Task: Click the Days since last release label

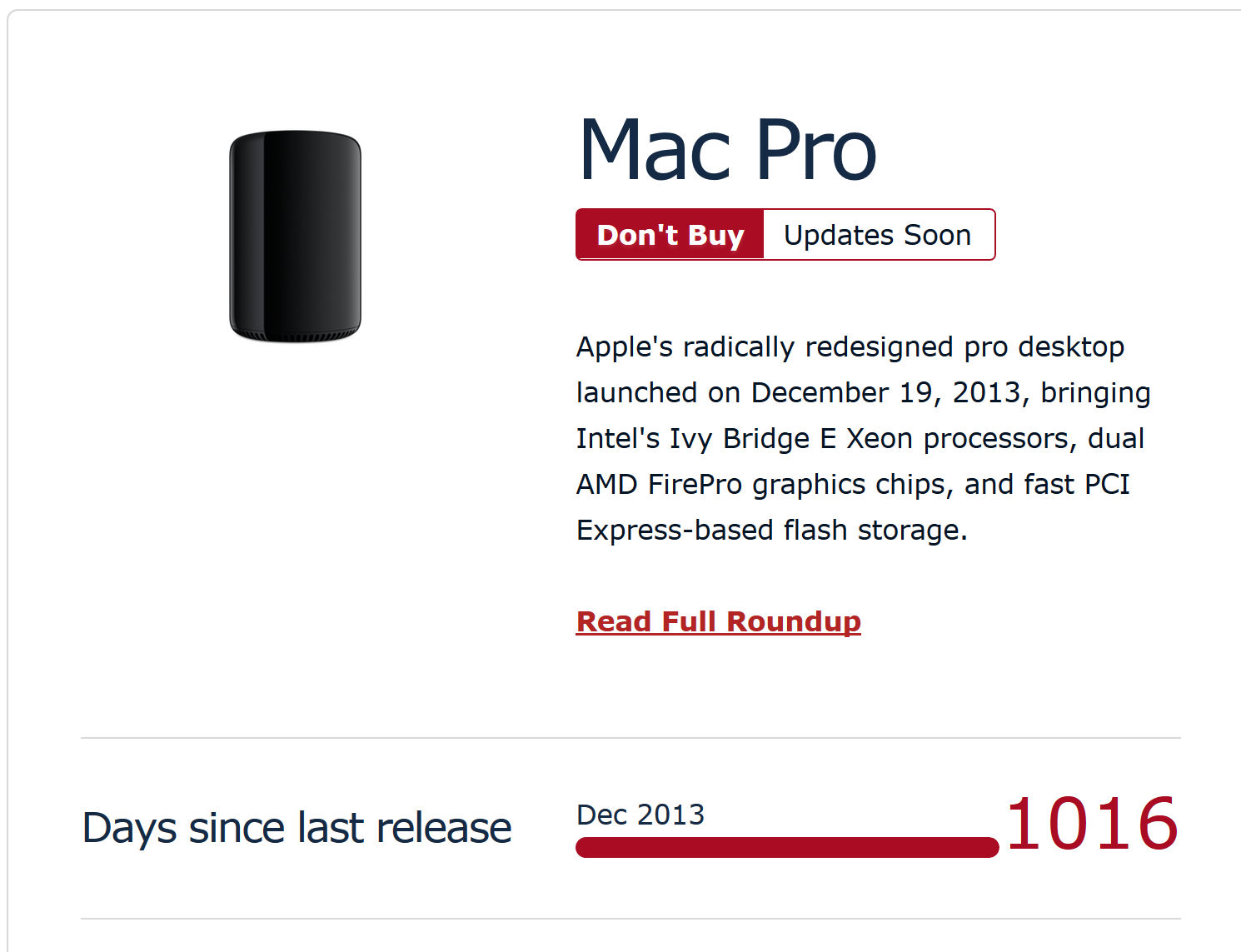Action: tap(297, 828)
